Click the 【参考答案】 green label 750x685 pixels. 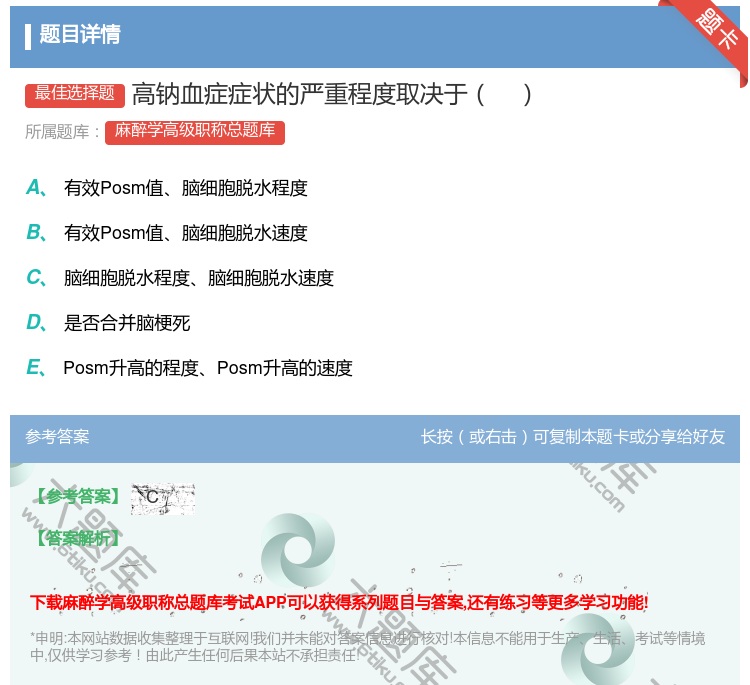[x=78, y=497]
